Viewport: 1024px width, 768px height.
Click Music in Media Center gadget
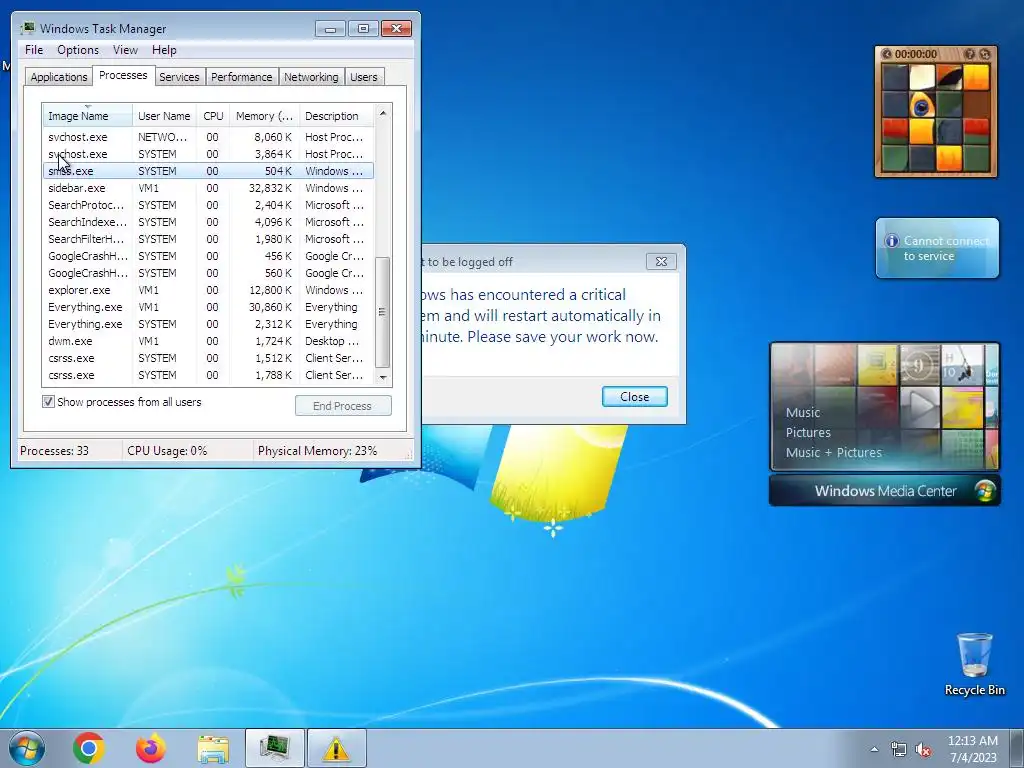coord(803,412)
